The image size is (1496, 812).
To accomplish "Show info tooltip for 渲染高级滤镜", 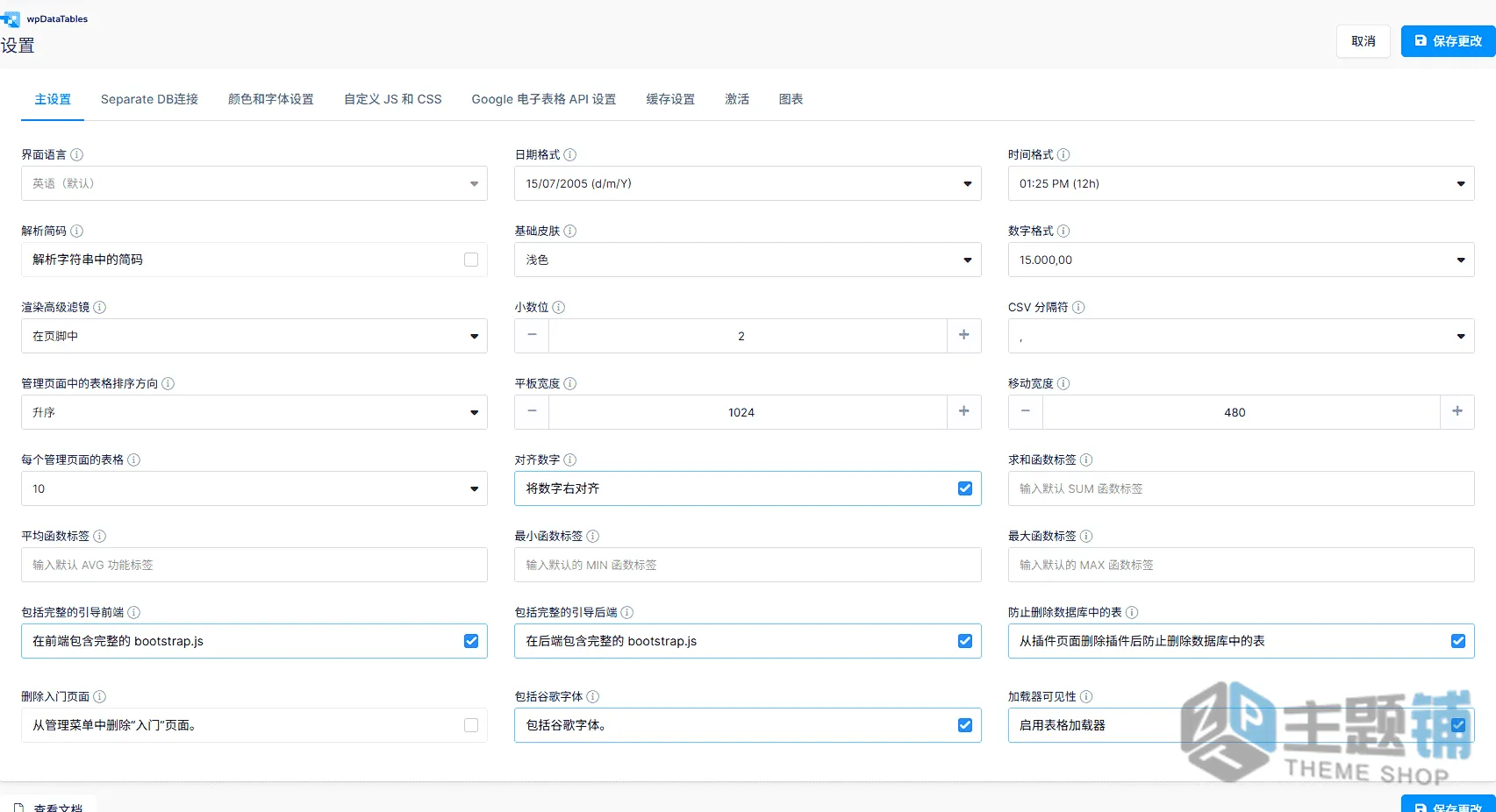I will tap(100, 307).
